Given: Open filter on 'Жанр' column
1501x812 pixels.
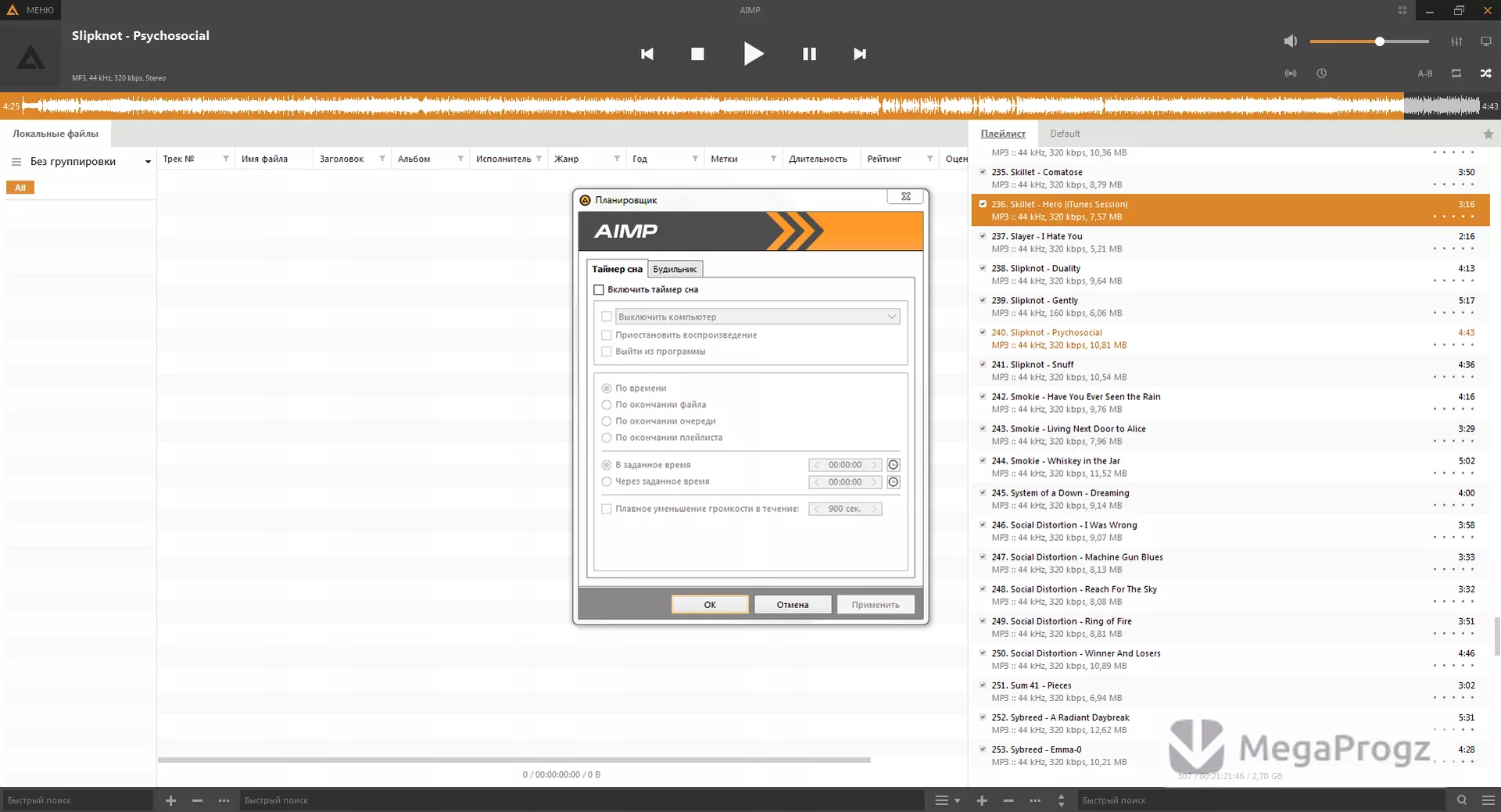Looking at the screenshot, I should pyautogui.click(x=617, y=159).
